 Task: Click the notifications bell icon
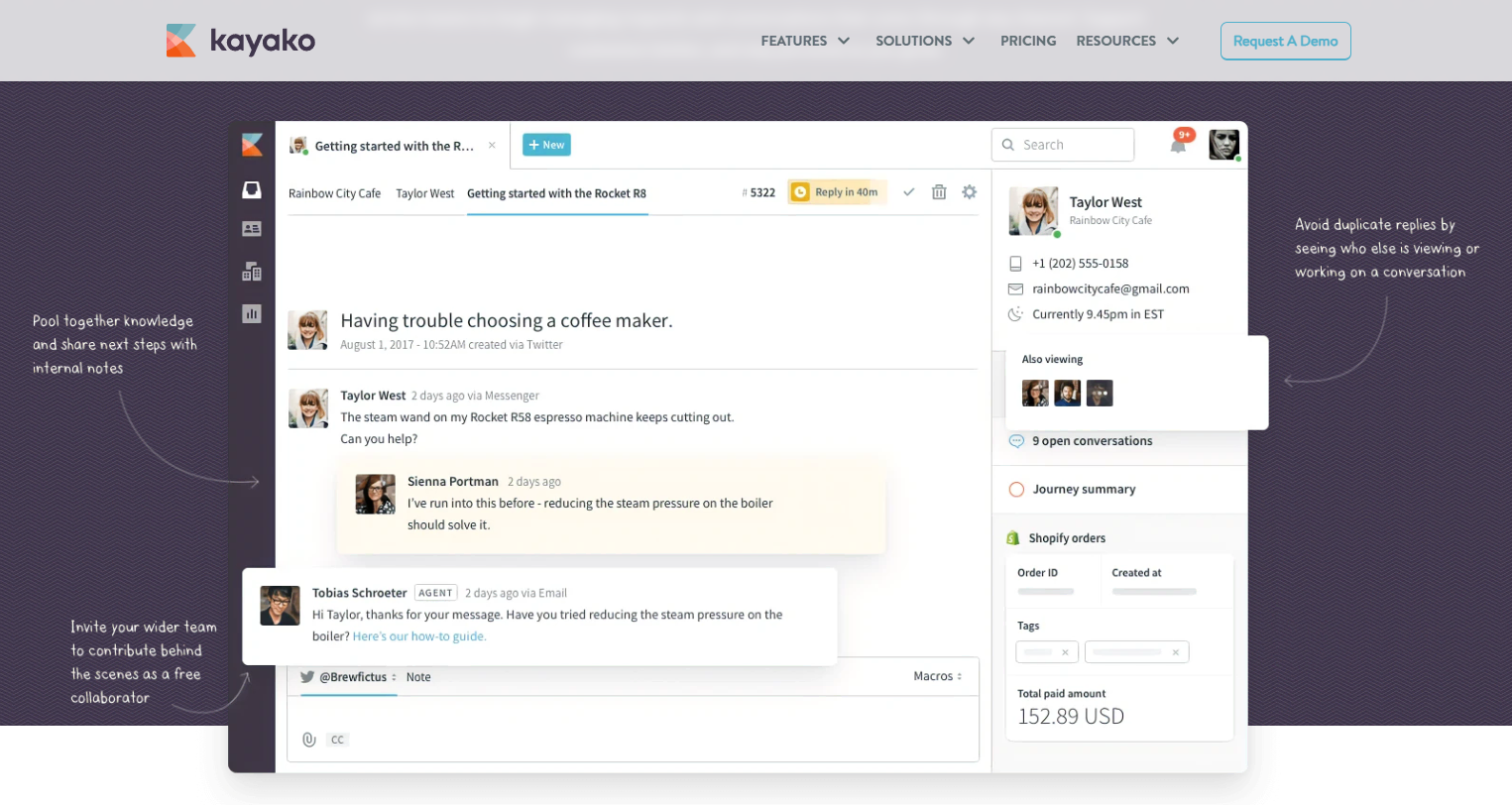1178,146
